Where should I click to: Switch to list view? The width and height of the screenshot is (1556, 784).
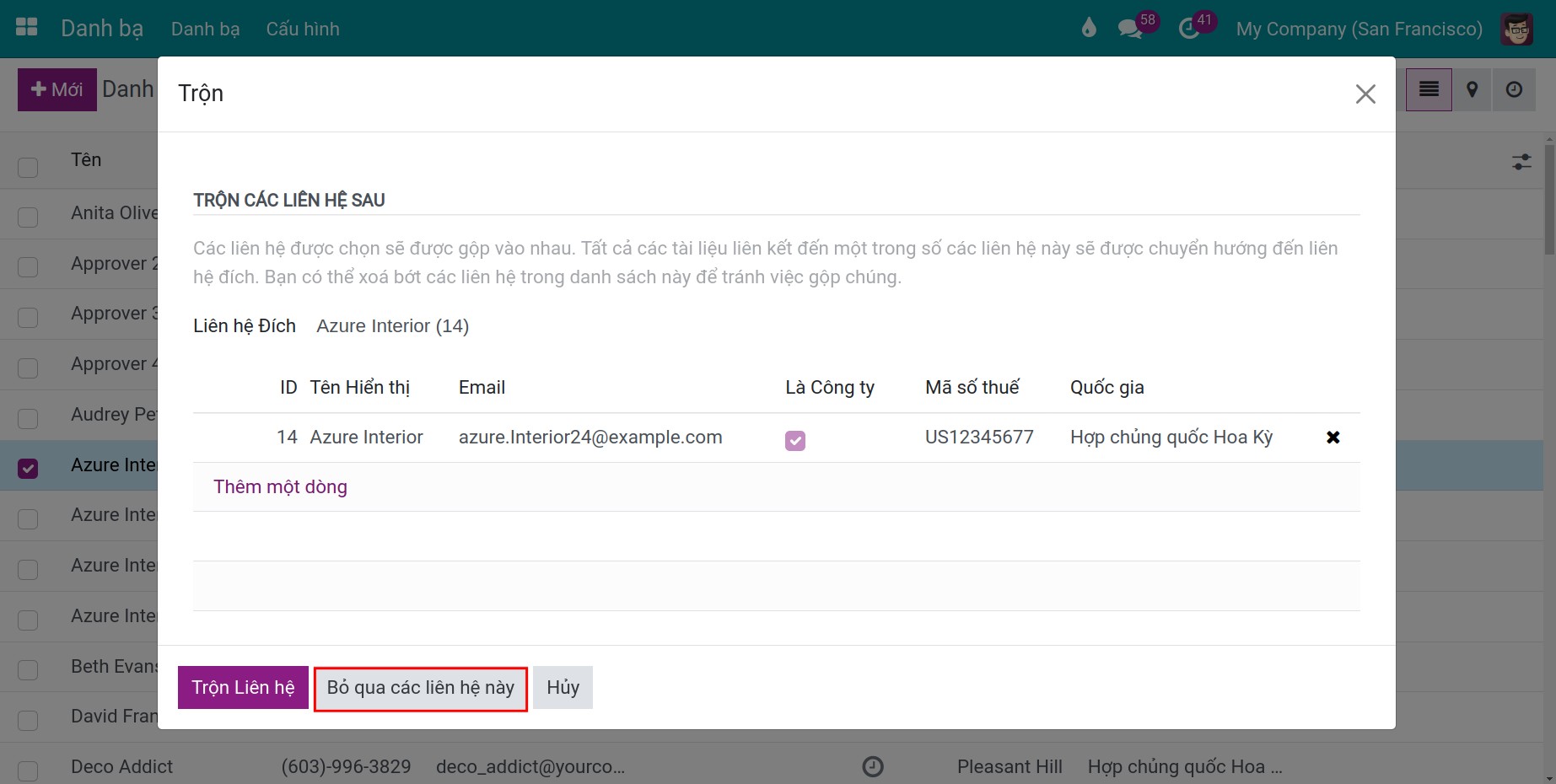tap(1429, 89)
